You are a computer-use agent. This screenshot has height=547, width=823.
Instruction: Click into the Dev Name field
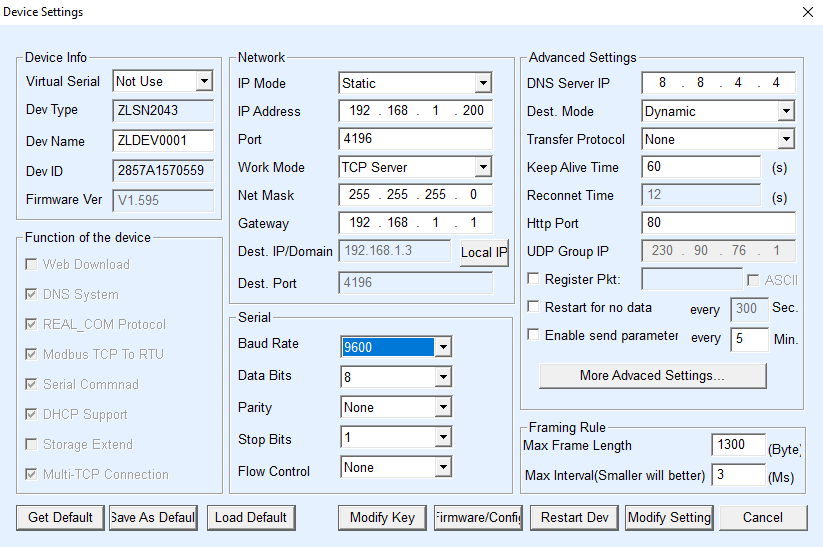(x=163, y=141)
